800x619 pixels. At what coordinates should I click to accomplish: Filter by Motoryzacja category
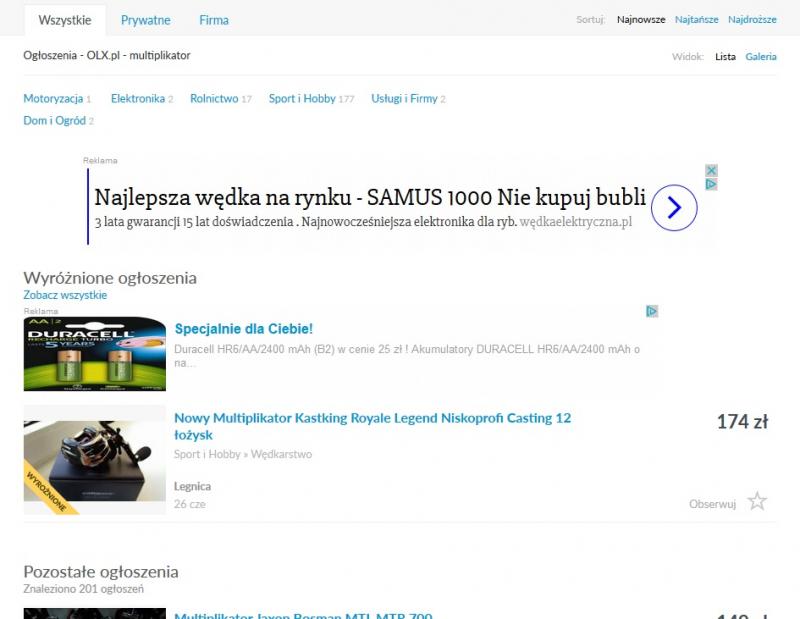53,99
